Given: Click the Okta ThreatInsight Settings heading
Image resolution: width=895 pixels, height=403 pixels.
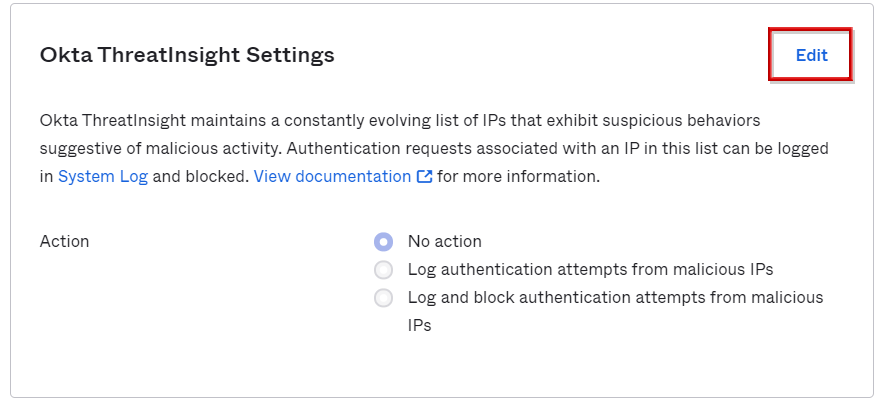Looking at the screenshot, I should 187,55.
